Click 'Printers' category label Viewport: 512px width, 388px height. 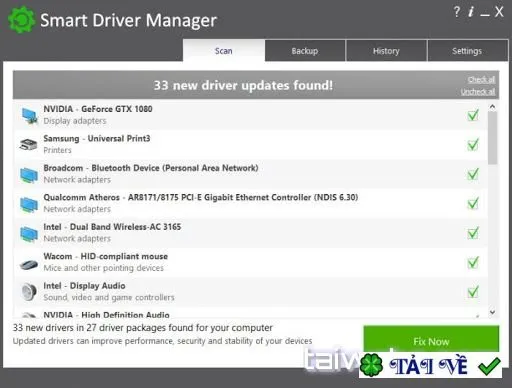57,150
